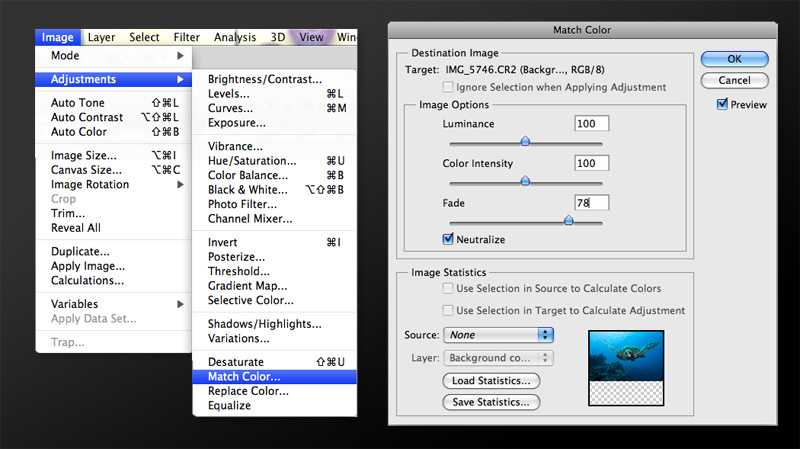Screen dimensions: 800x449
Task: Toggle the Preview checkbox
Action: tap(722, 104)
